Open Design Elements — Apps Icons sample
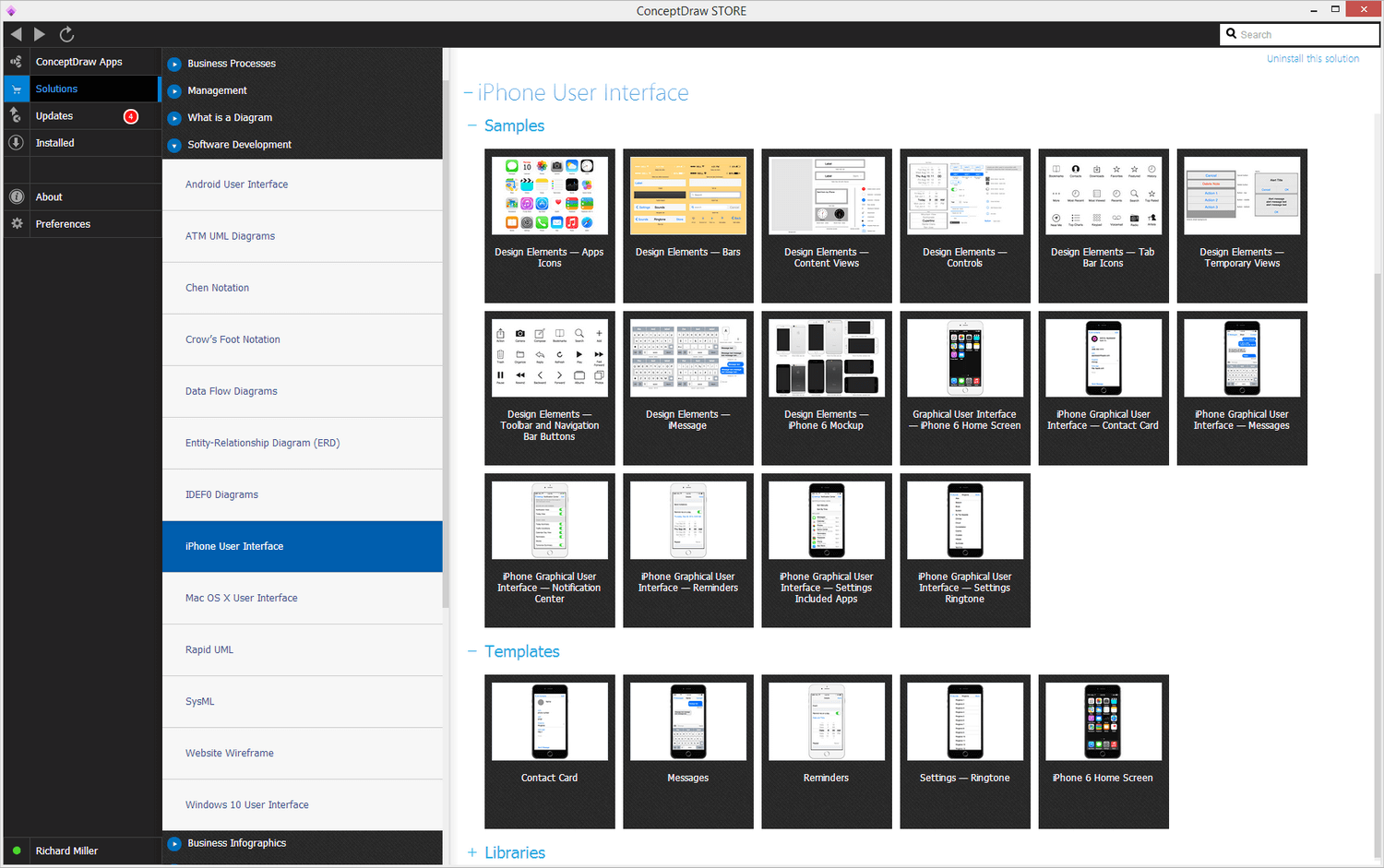Viewport: 1384px width, 868px height. [x=549, y=225]
